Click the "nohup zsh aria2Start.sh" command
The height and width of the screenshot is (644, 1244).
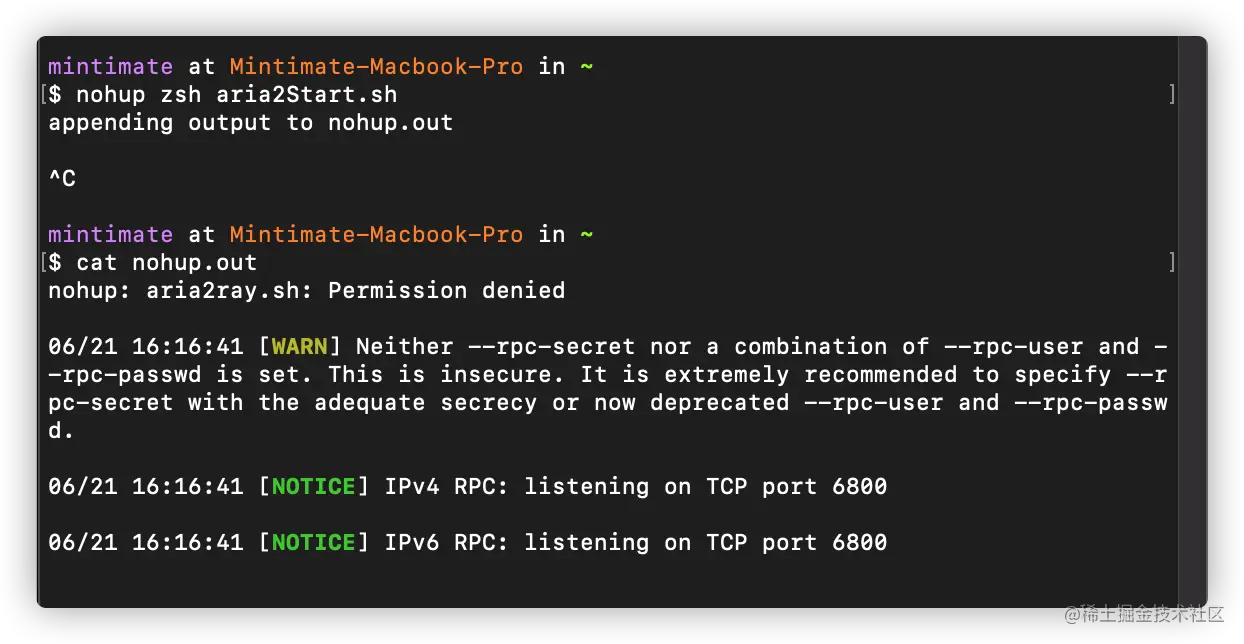point(236,95)
